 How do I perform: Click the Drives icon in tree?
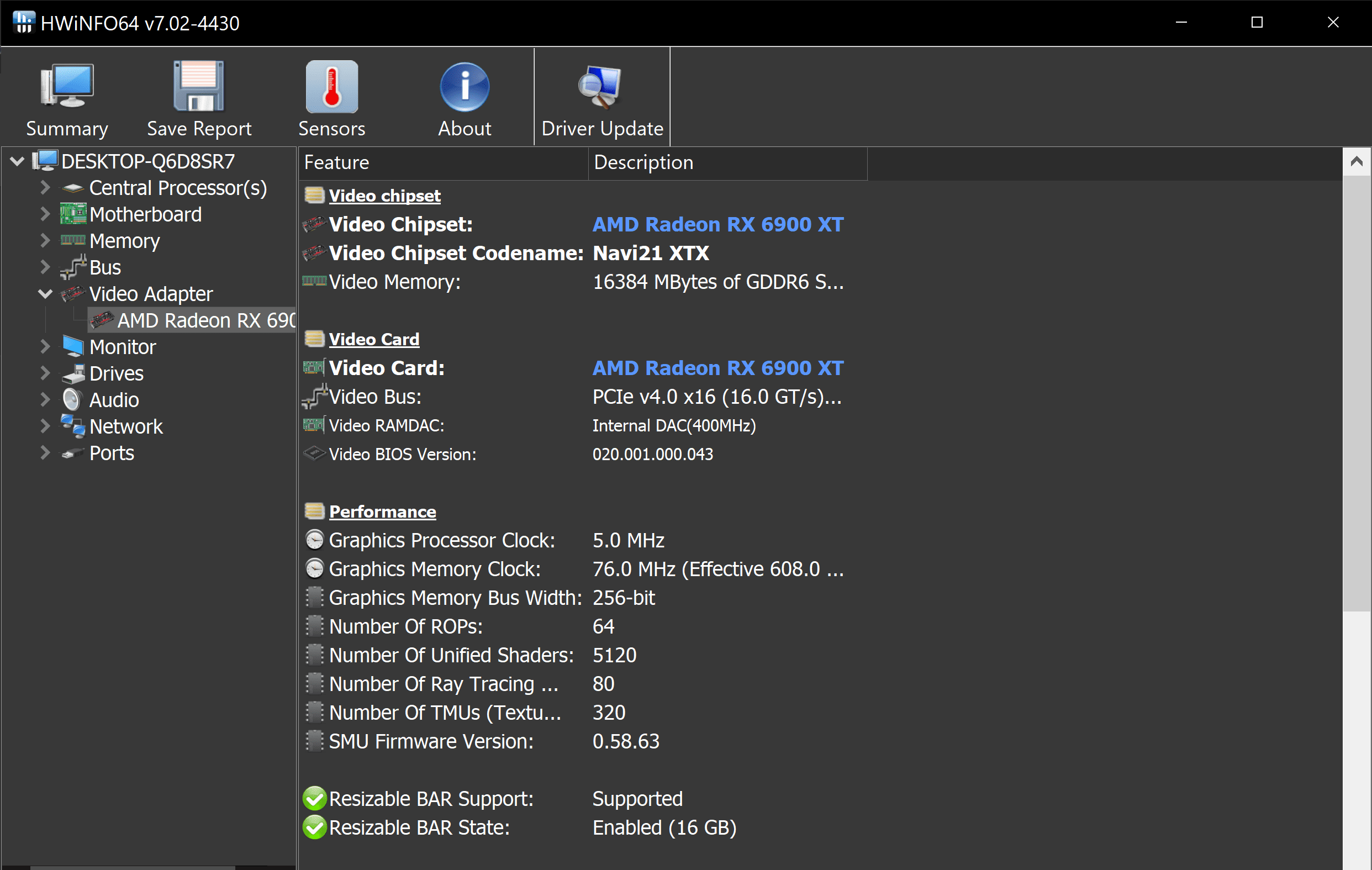(73, 374)
